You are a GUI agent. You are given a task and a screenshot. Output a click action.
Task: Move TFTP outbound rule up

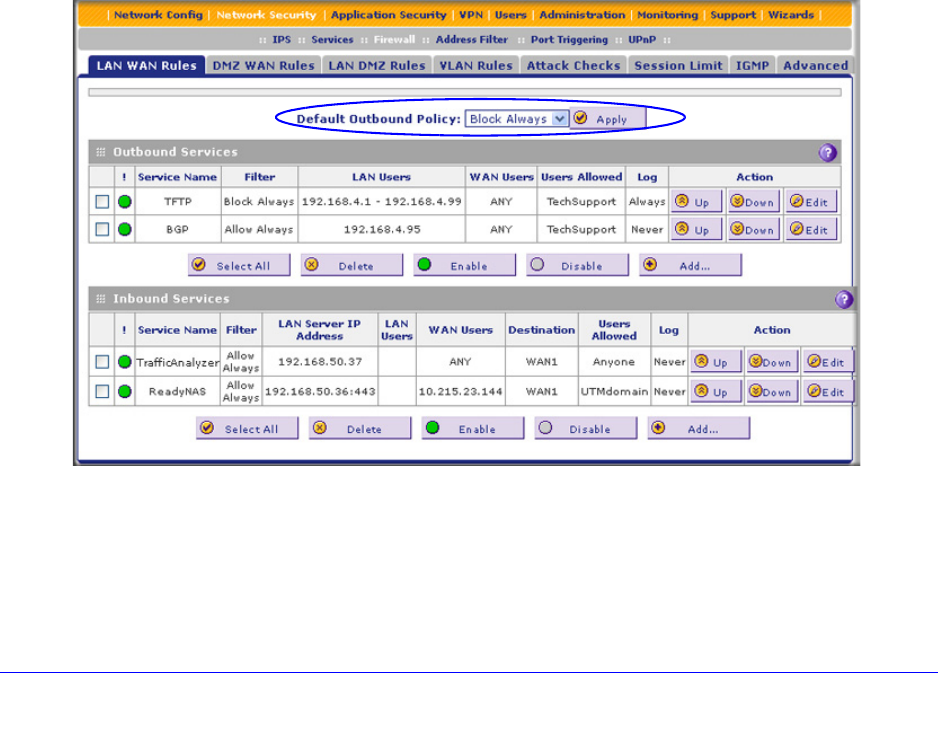(x=695, y=202)
